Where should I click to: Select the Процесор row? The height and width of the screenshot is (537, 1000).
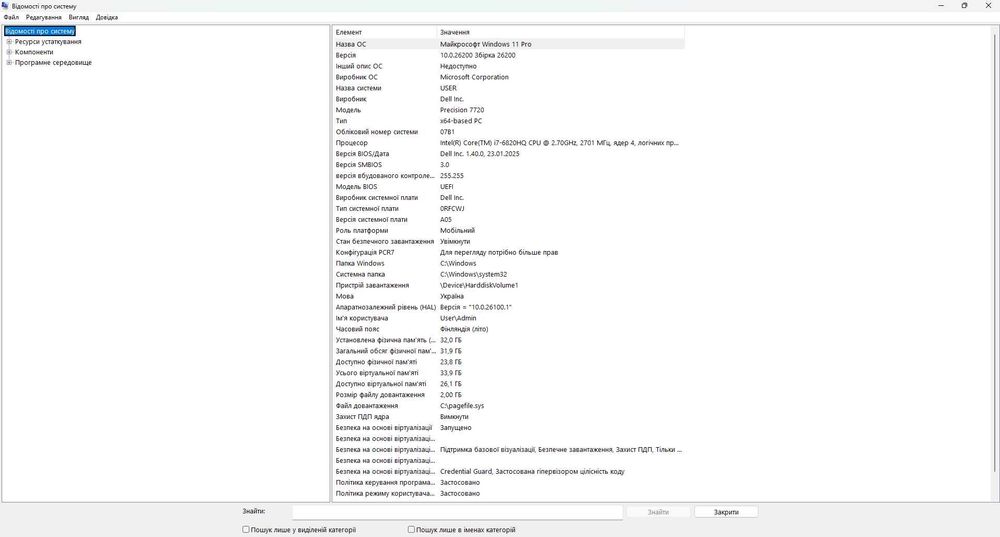tap(508, 143)
